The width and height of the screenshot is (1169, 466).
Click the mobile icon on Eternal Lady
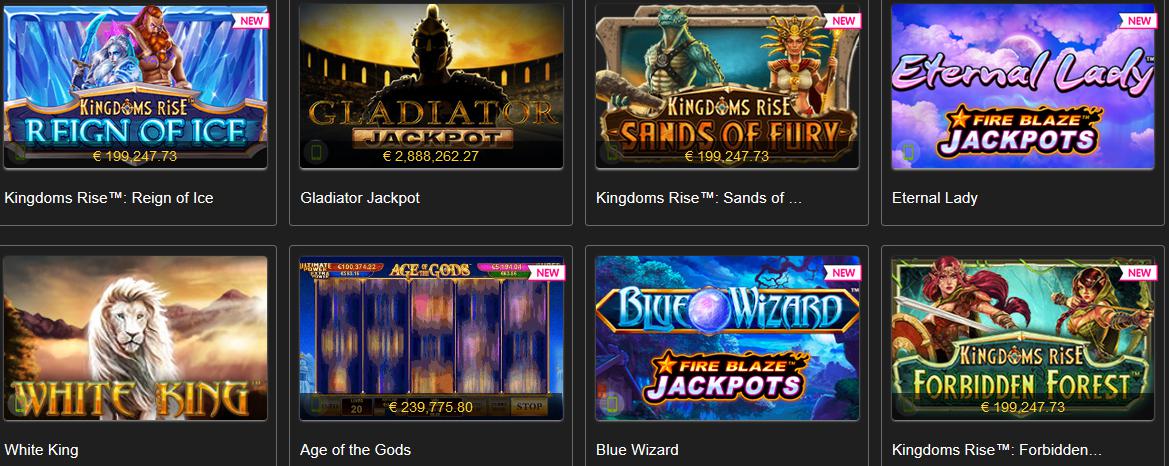click(x=907, y=153)
